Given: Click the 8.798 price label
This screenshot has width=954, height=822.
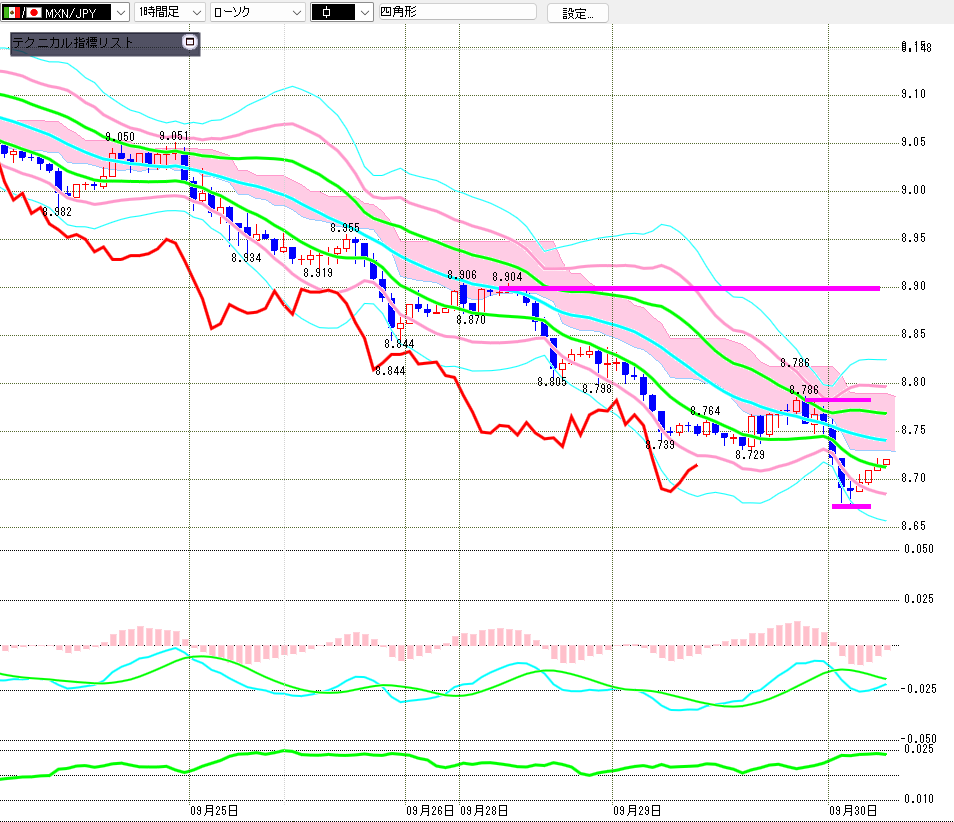Looking at the screenshot, I should 597,389.
